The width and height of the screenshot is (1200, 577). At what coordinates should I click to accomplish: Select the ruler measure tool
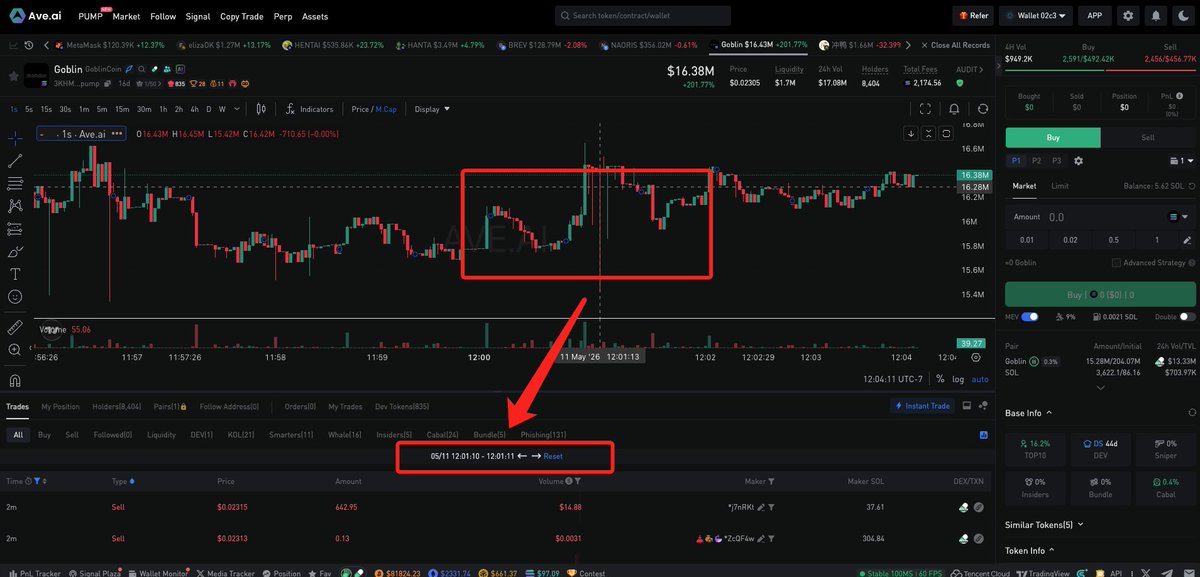(x=15, y=327)
